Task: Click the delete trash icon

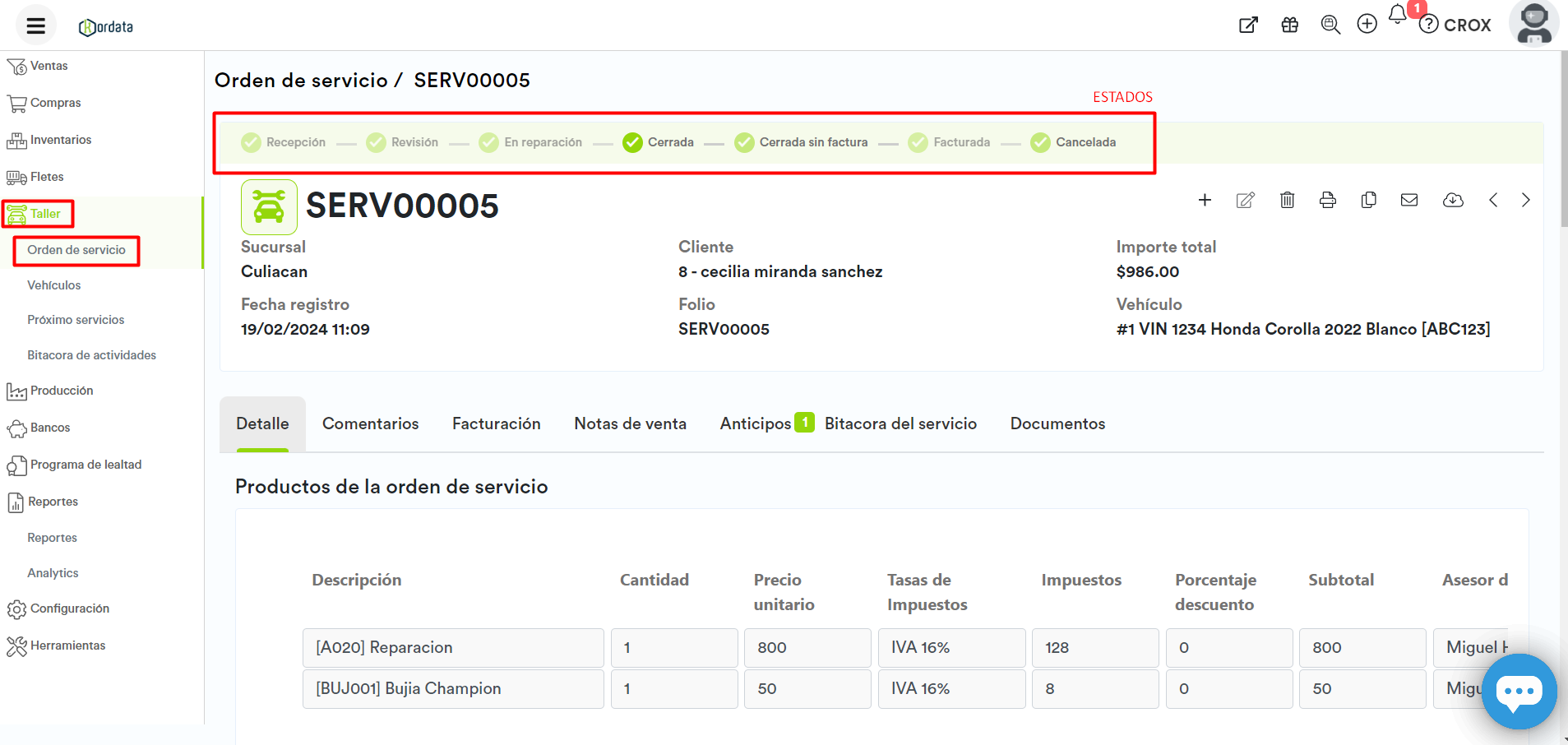Action: pos(1286,200)
